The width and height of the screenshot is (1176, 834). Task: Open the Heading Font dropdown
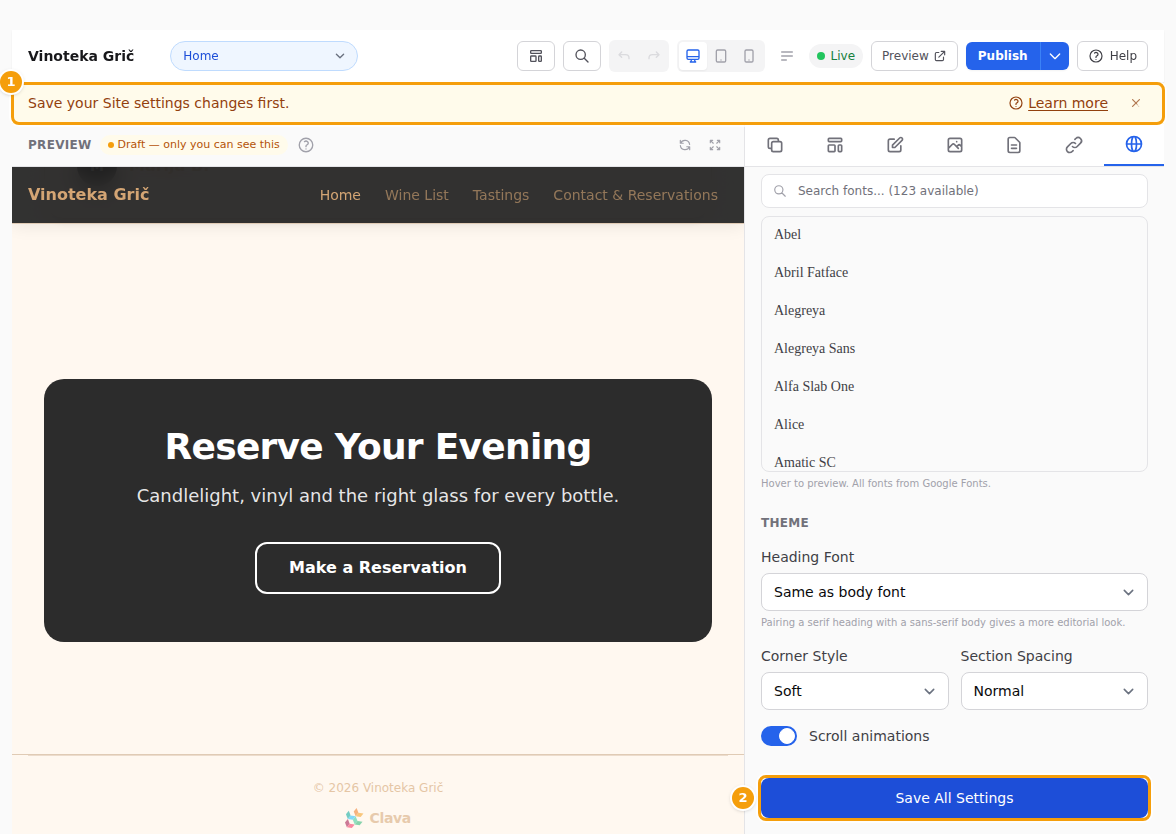tap(954, 592)
